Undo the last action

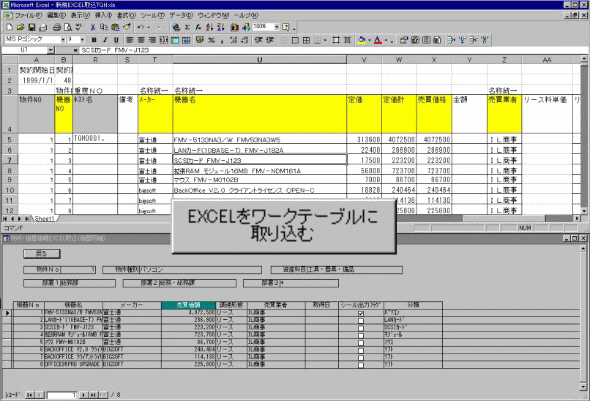[141, 27]
